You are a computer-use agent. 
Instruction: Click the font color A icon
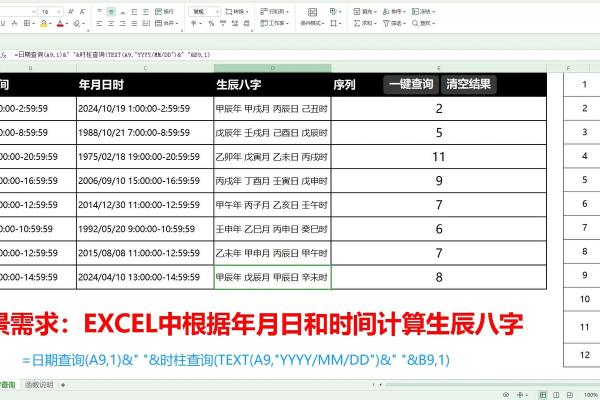tap(59, 23)
